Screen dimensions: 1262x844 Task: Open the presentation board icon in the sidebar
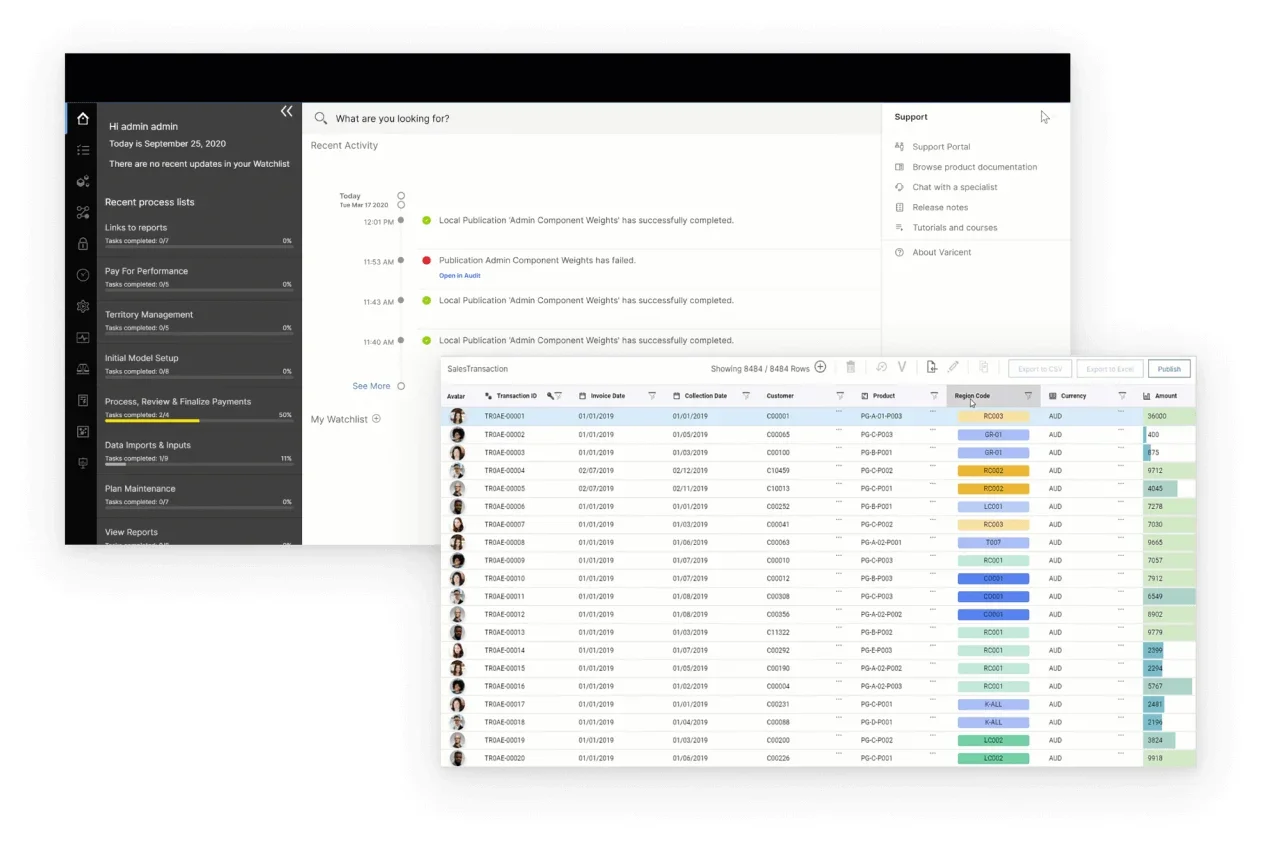click(x=82, y=463)
